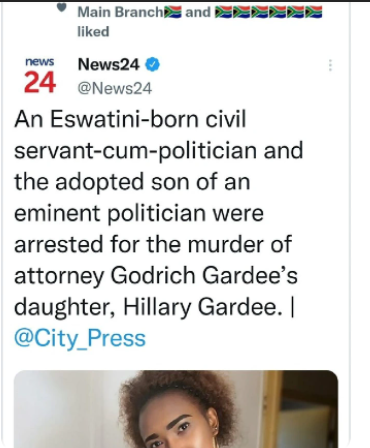Click the blue verified badge beside News24

[152, 64]
